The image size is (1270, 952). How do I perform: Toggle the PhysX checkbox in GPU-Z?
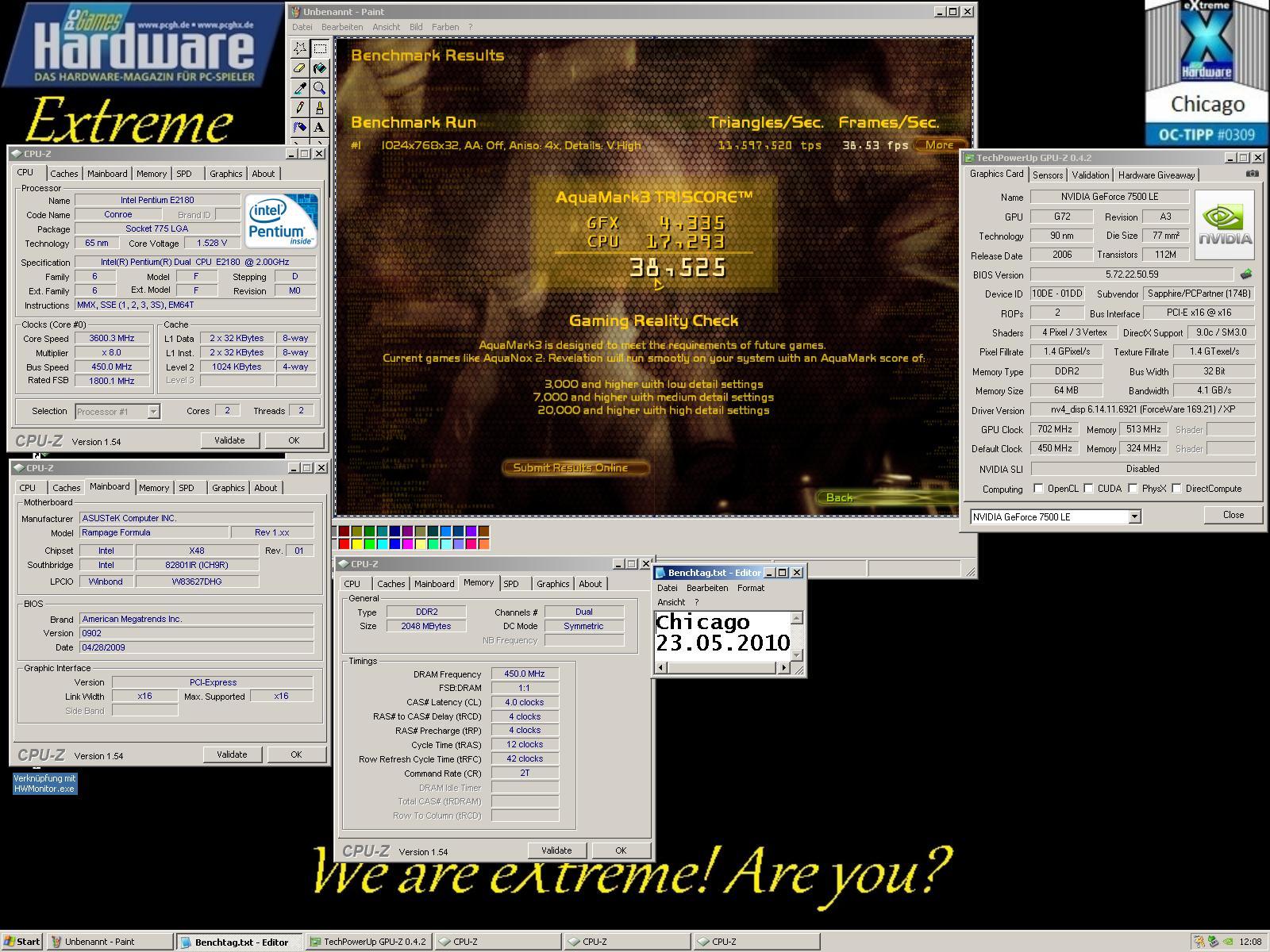pyautogui.click(x=1133, y=489)
